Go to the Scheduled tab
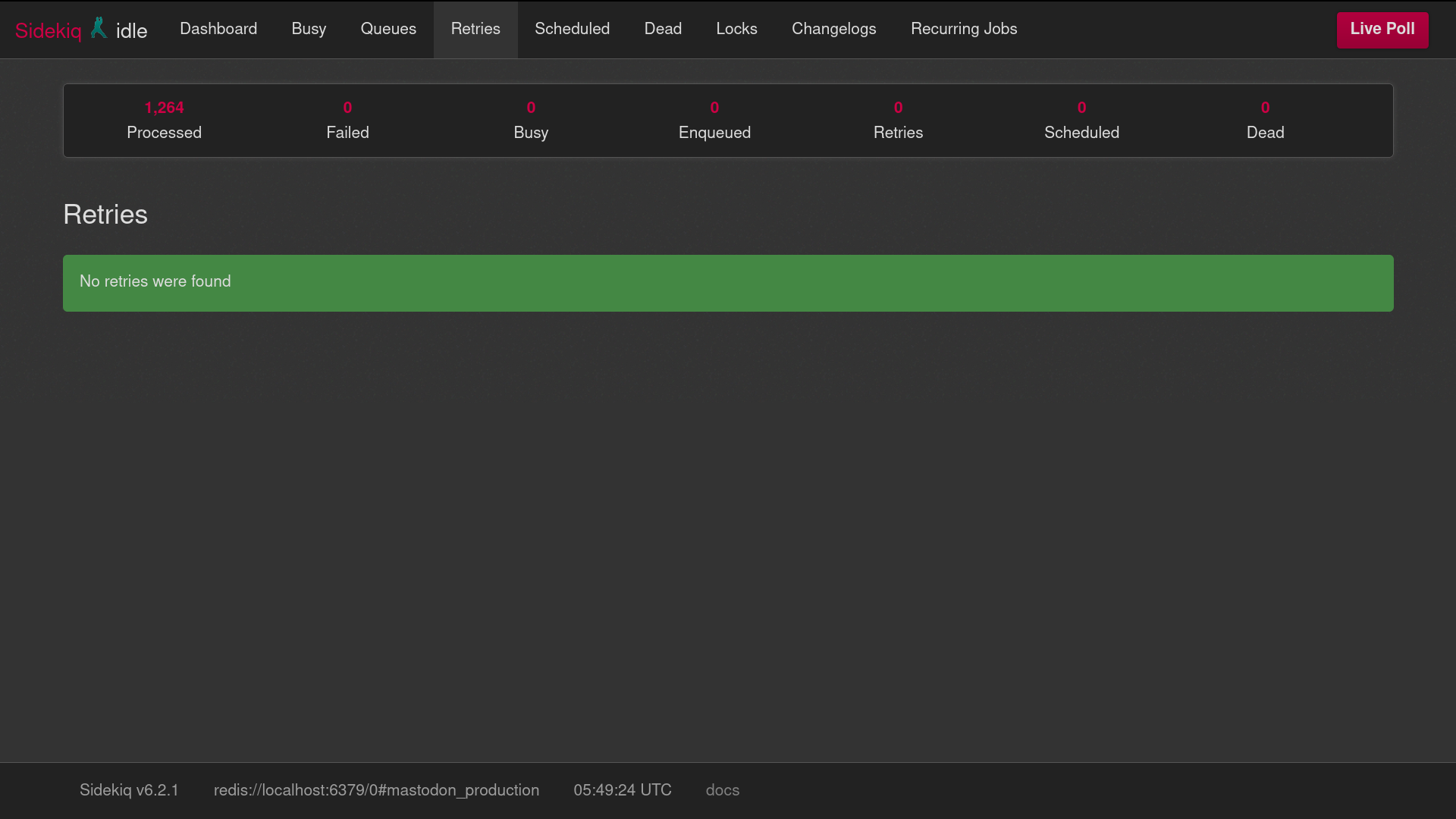Screen dimensions: 1456x819 pos(572,29)
